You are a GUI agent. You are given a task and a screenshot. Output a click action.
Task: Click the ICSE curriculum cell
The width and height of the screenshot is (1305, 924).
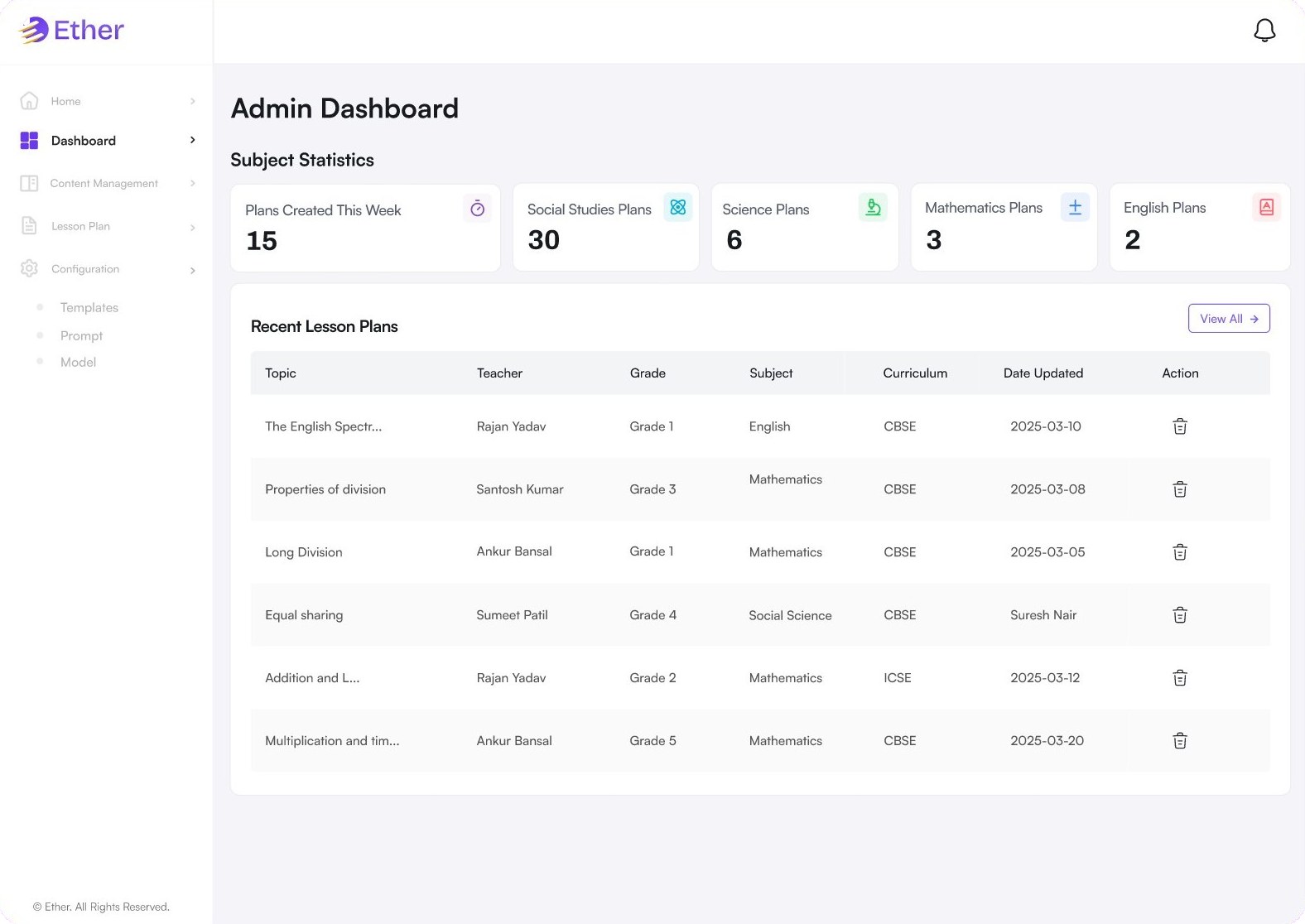tap(898, 678)
